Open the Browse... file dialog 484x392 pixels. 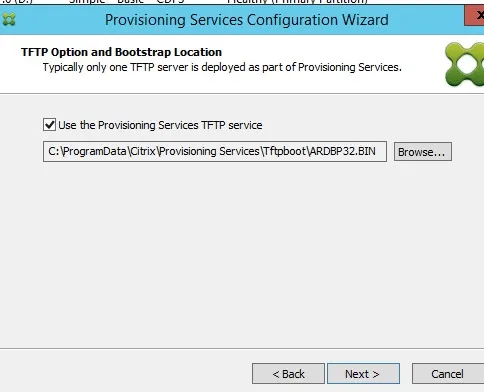[423, 152]
